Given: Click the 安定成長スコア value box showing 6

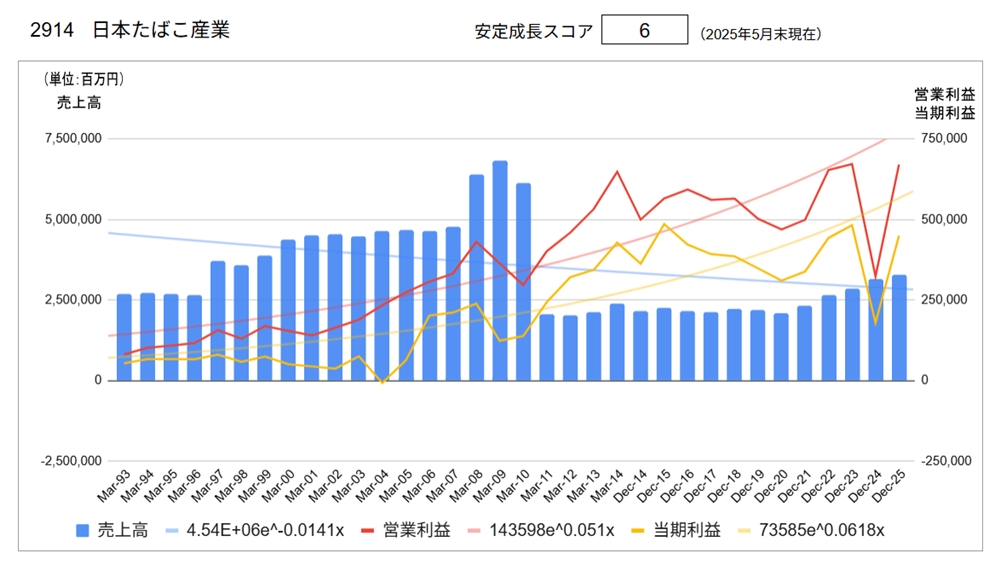Looking at the screenshot, I should pos(644,30).
